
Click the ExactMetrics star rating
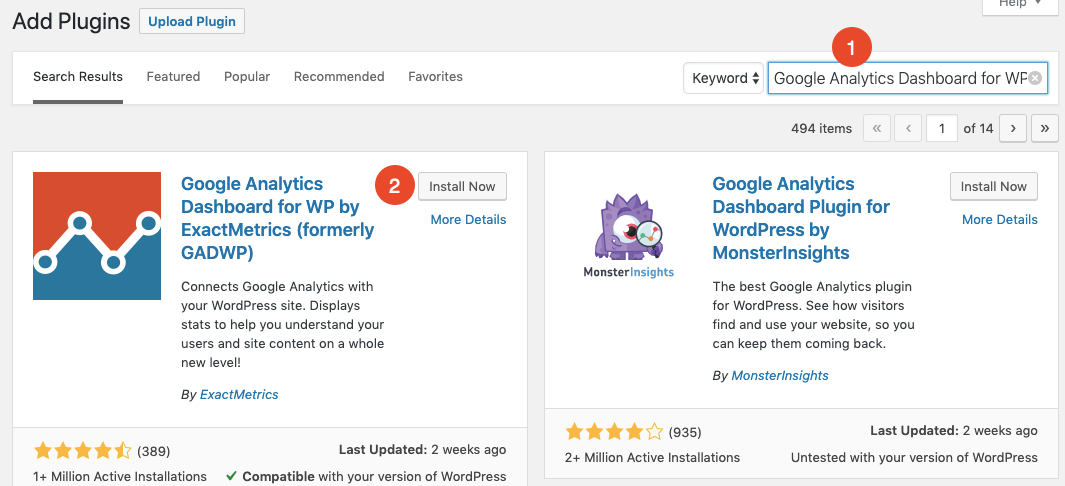tap(82, 451)
